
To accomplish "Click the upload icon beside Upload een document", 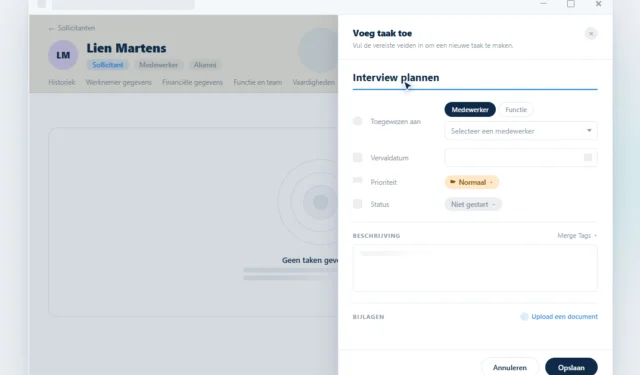I will click(524, 317).
